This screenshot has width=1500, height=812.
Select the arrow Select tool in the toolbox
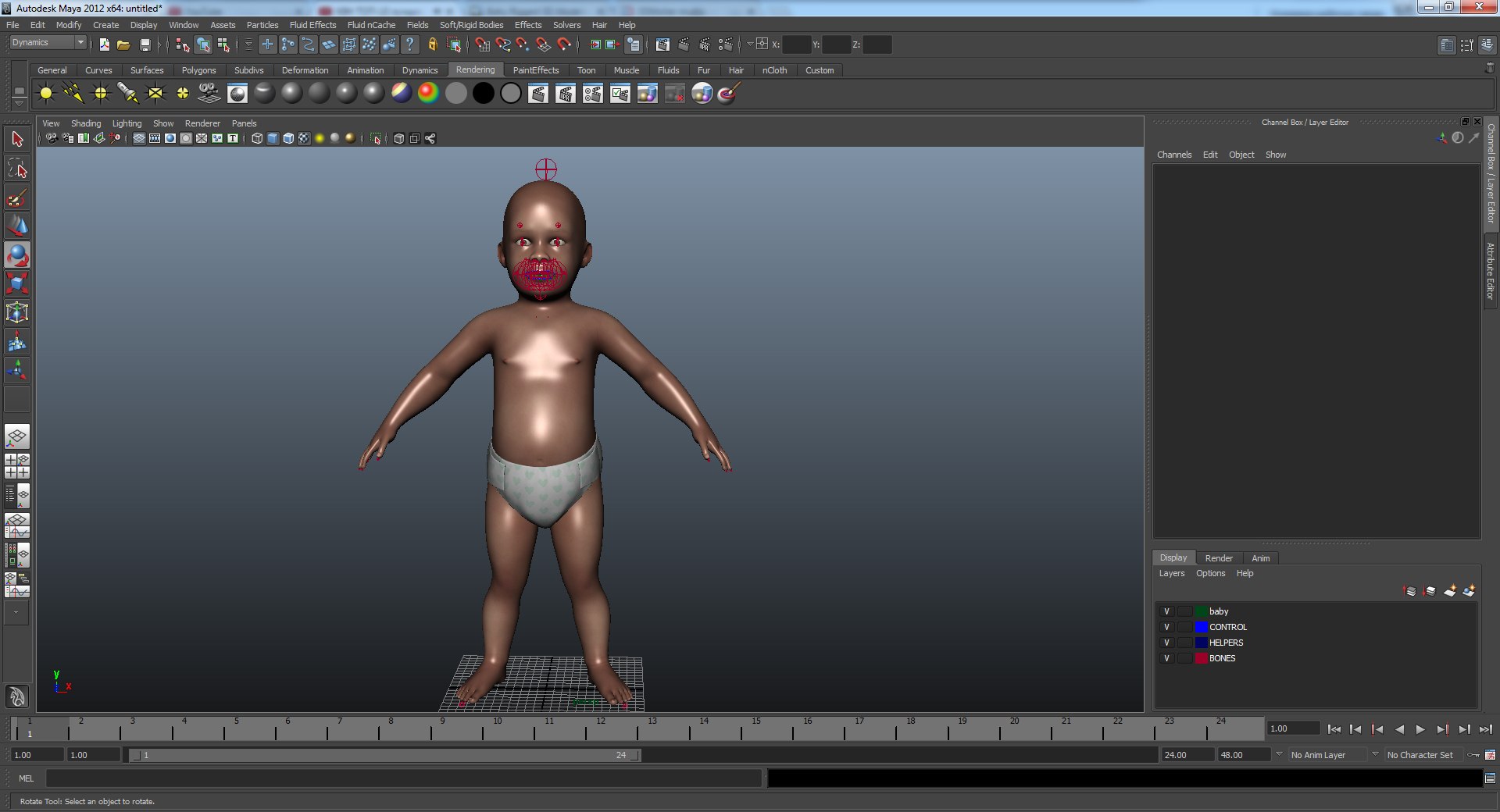click(17, 140)
